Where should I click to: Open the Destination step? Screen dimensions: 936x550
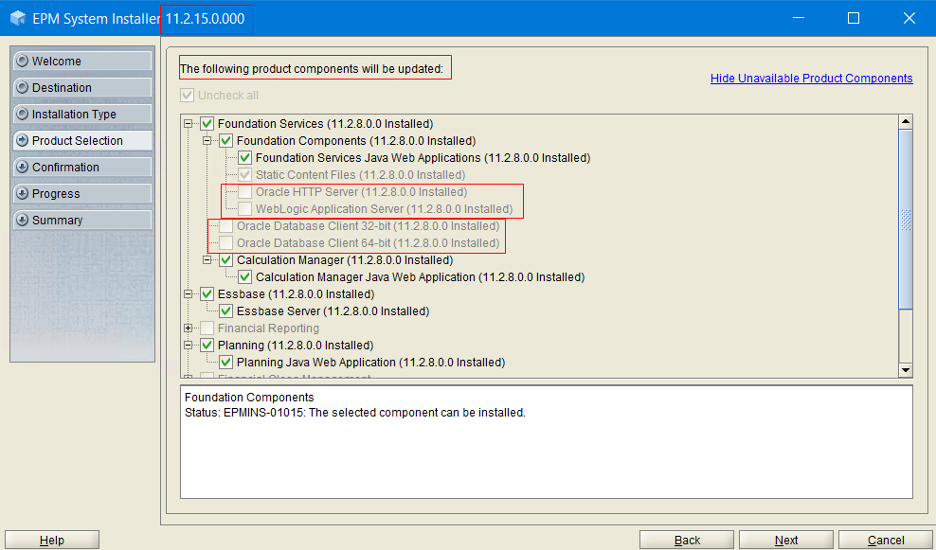(x=82, y=87)
